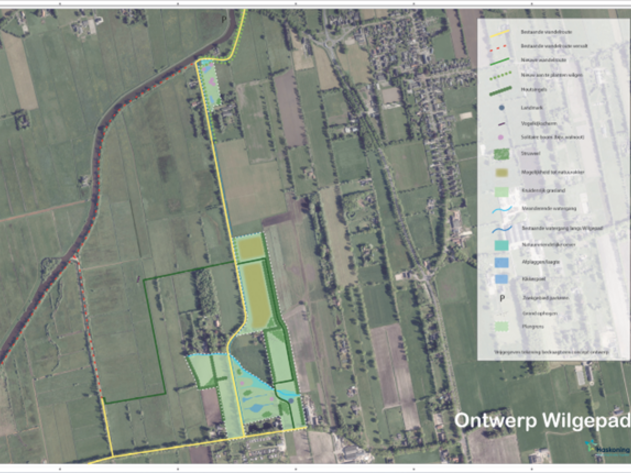Click the yellow existing walking route legend line
This screenshot has height=473, width=631.
click(x=500, y=33)
